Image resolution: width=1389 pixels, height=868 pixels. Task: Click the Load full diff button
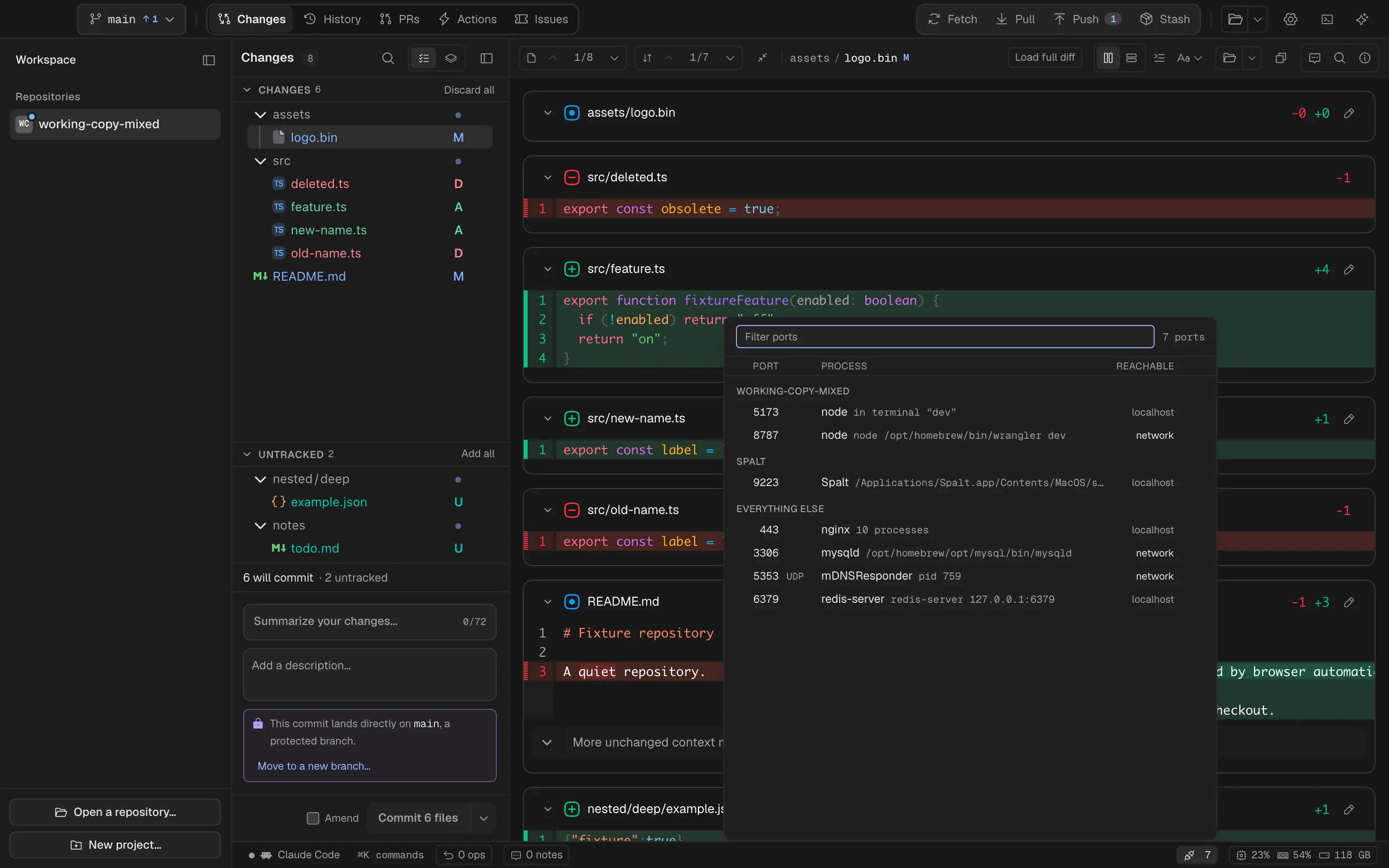(x=1045, y=57)
